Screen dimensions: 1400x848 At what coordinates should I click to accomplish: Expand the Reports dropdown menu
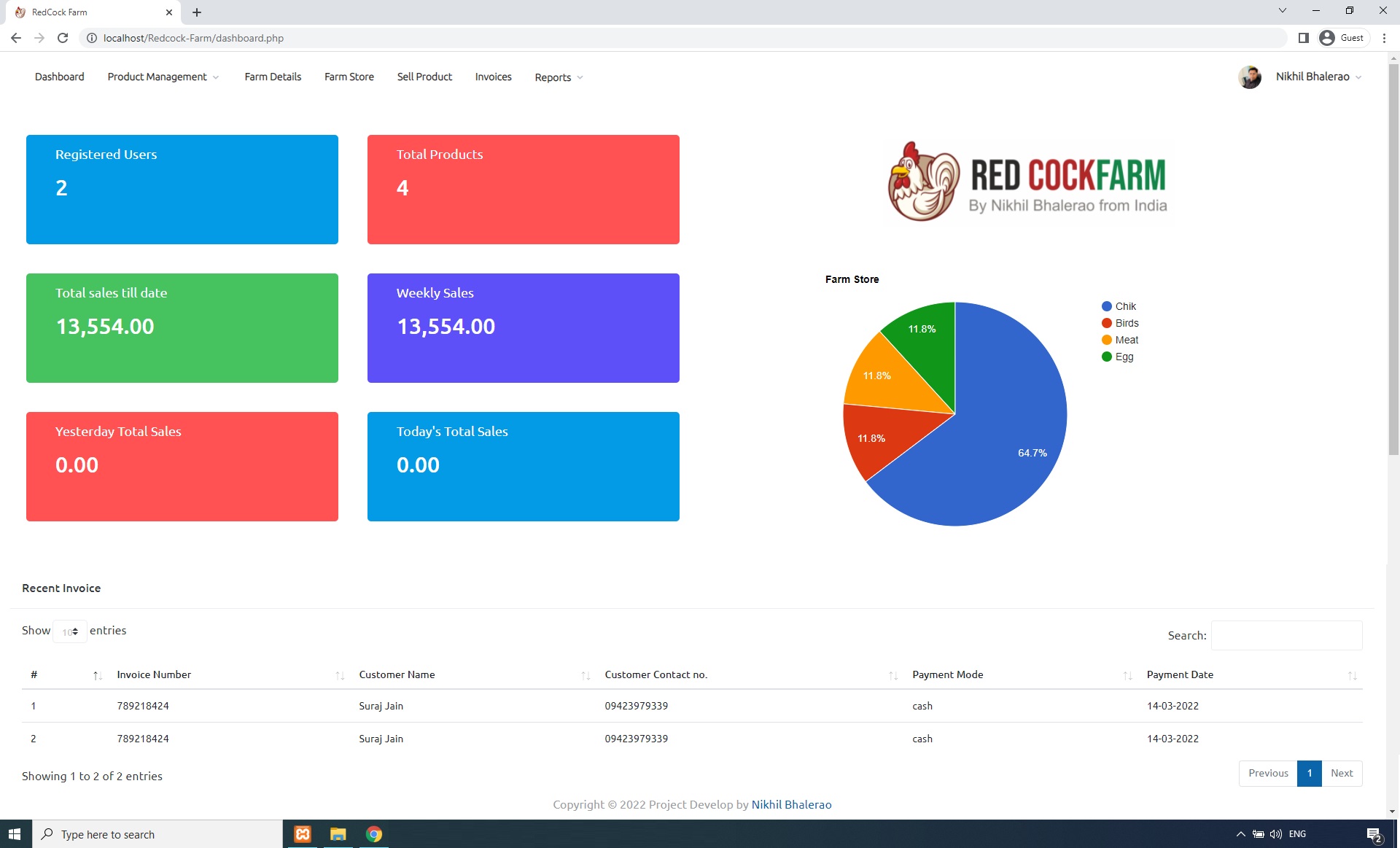click(559, 77)
